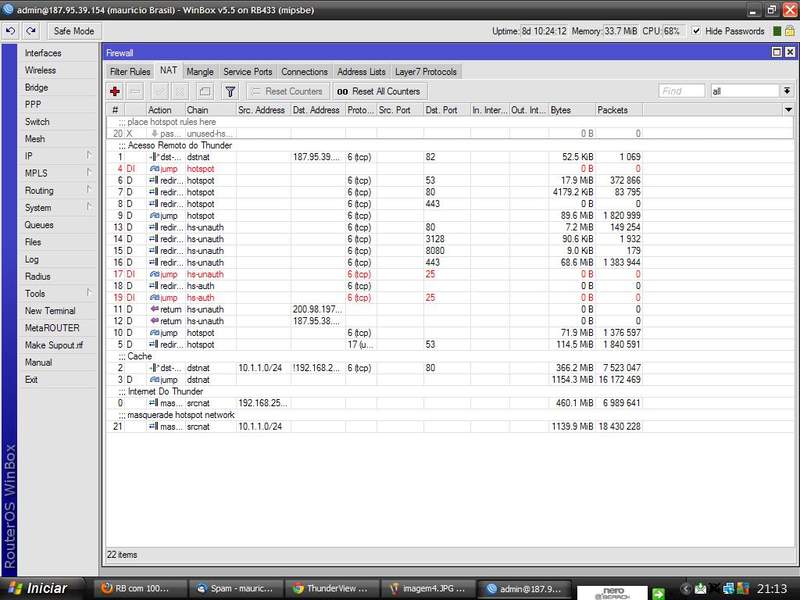800x600 pixels.
Task: Click into the Find search field
Action: pyautogui.click(x=682, y=91)
